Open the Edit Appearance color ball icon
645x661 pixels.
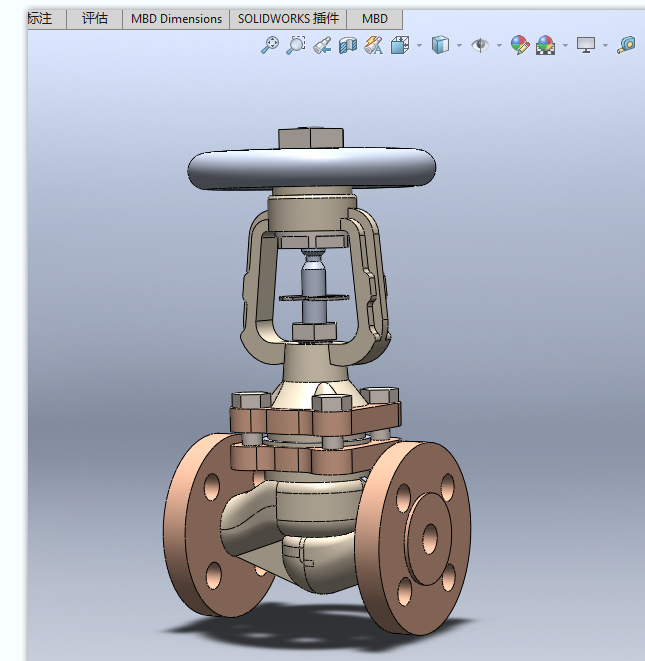519,45
